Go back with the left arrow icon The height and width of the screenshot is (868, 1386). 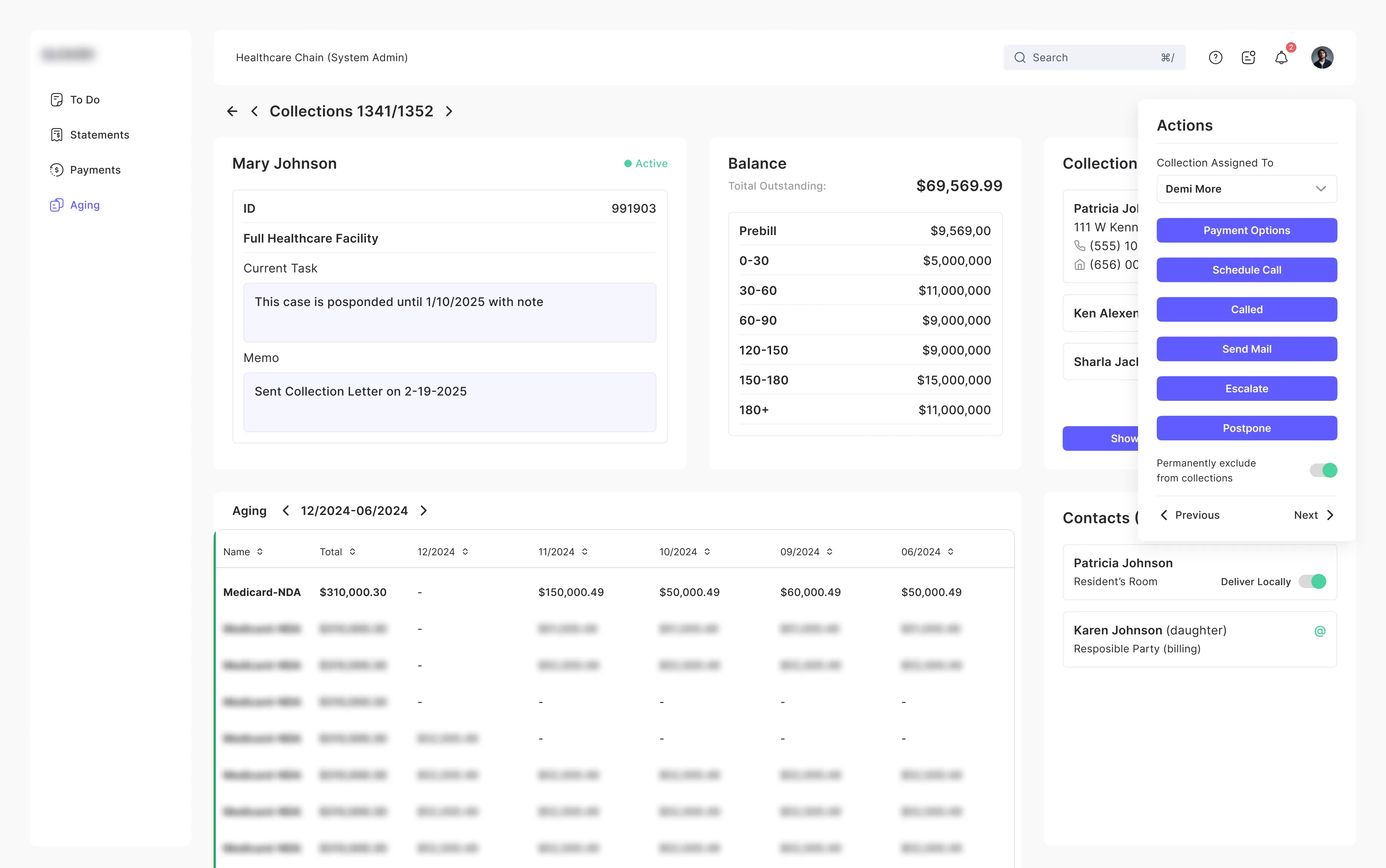tap(232, 111)
